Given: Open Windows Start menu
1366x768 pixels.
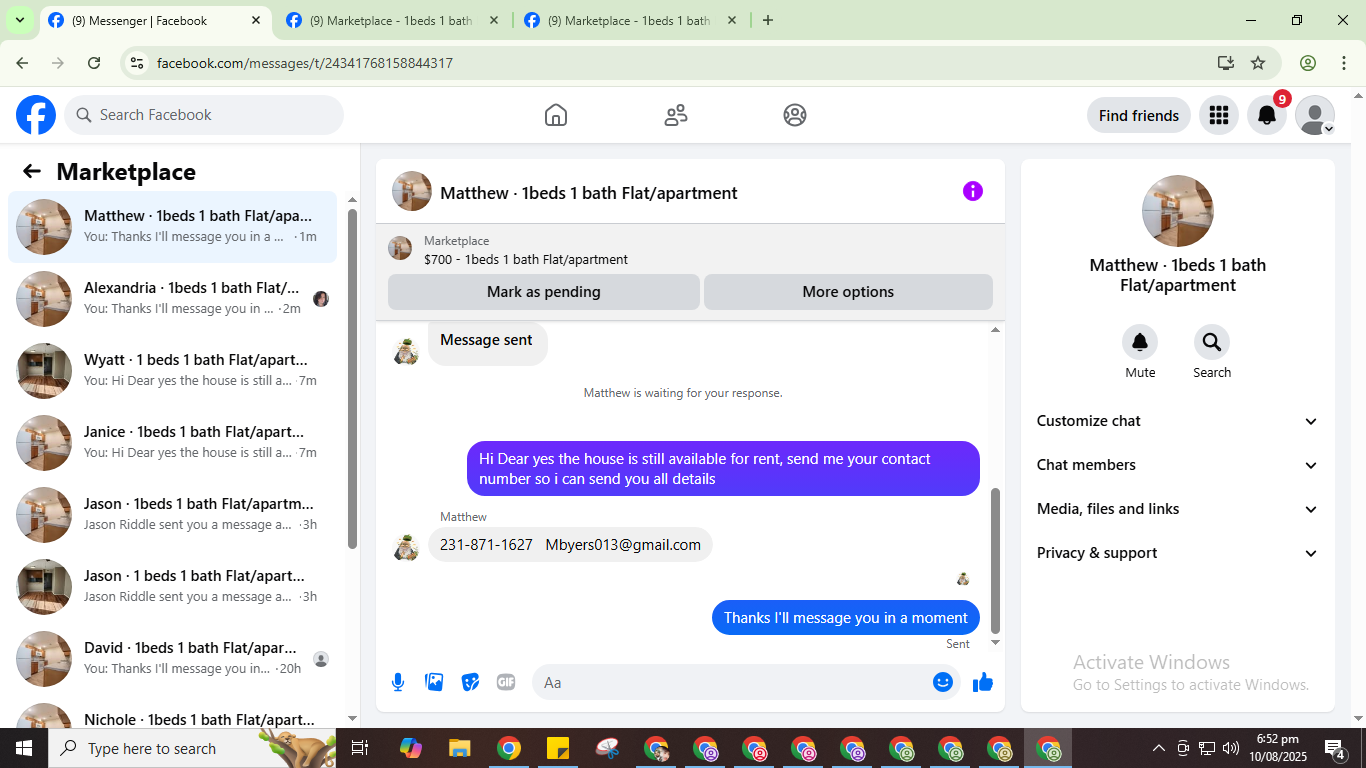Looking at the screenshot, I should (23, 748).
